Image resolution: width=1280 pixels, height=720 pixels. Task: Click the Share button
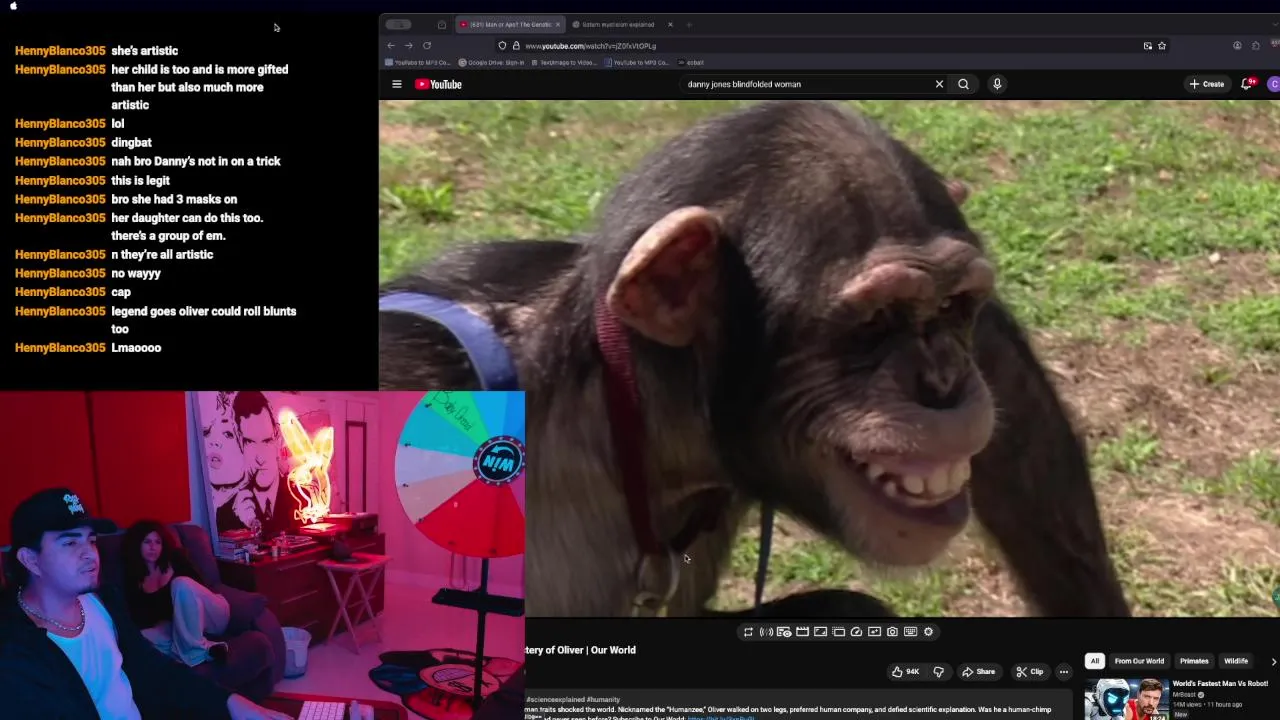pyautogui.click(x=978, y=672)
